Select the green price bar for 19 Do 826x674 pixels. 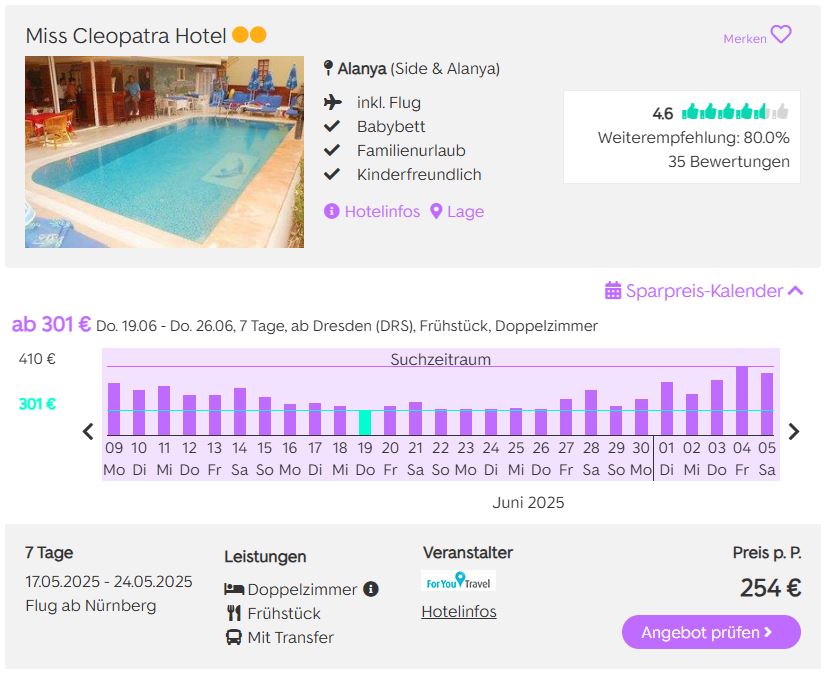(365, 423)
